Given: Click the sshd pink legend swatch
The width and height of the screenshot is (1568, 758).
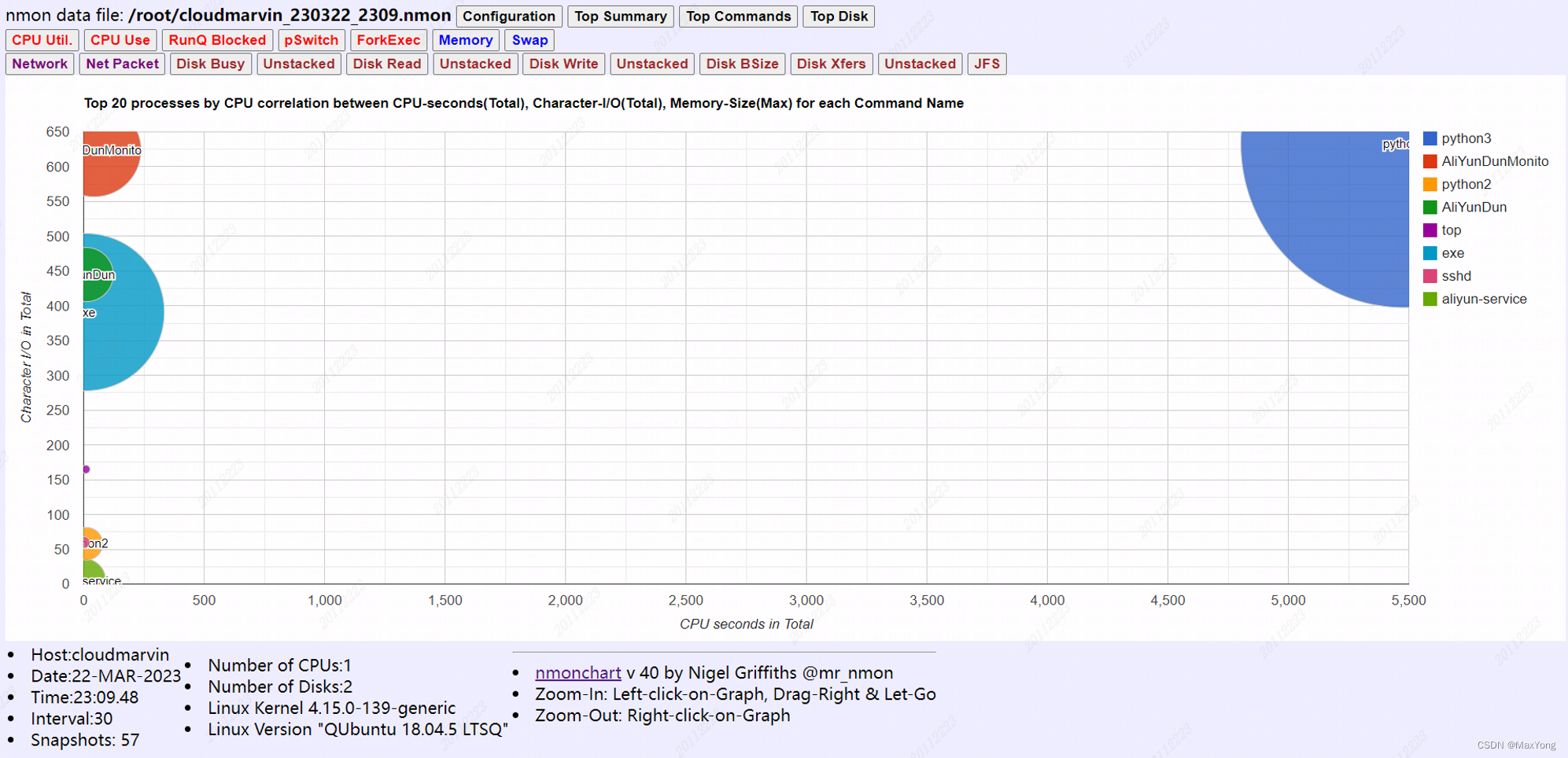Looking at the screenshot, I should [x=1430, y=276].
